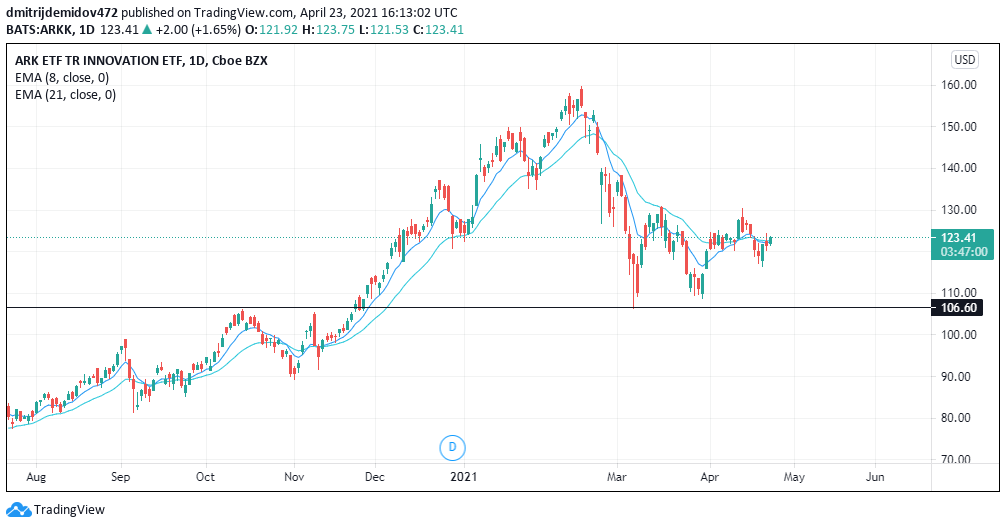Click the EMA (8, close, 0) indicator label
The height and width of the screenshot is (528, 1006).
(62, 78)
